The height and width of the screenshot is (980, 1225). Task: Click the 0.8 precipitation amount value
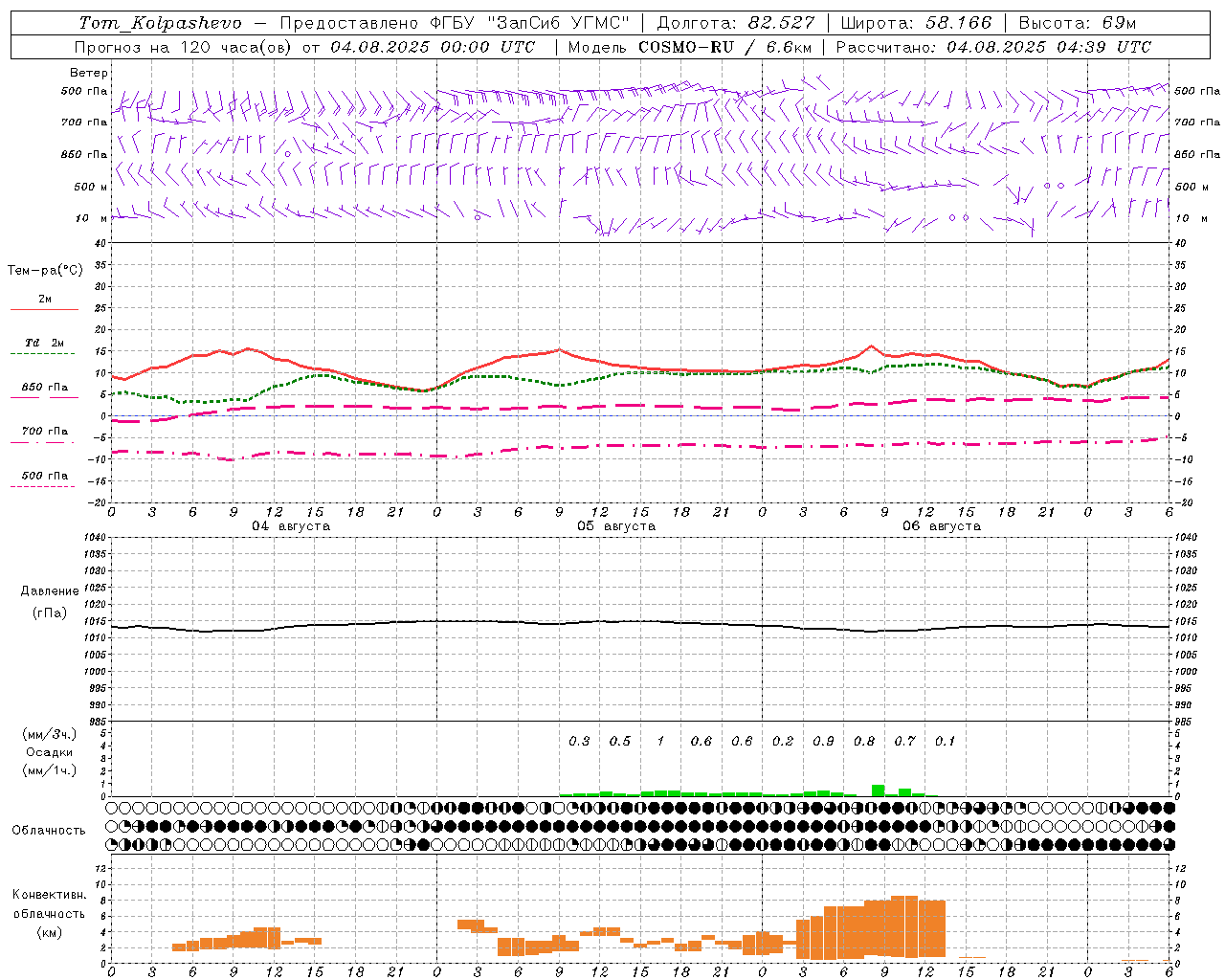864,741
